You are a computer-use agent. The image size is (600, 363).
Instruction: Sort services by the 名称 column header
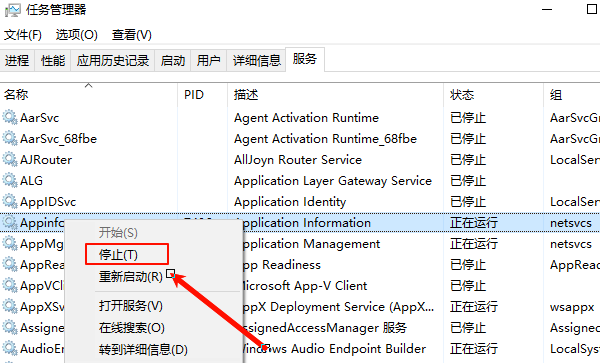(x=16, y=94)
